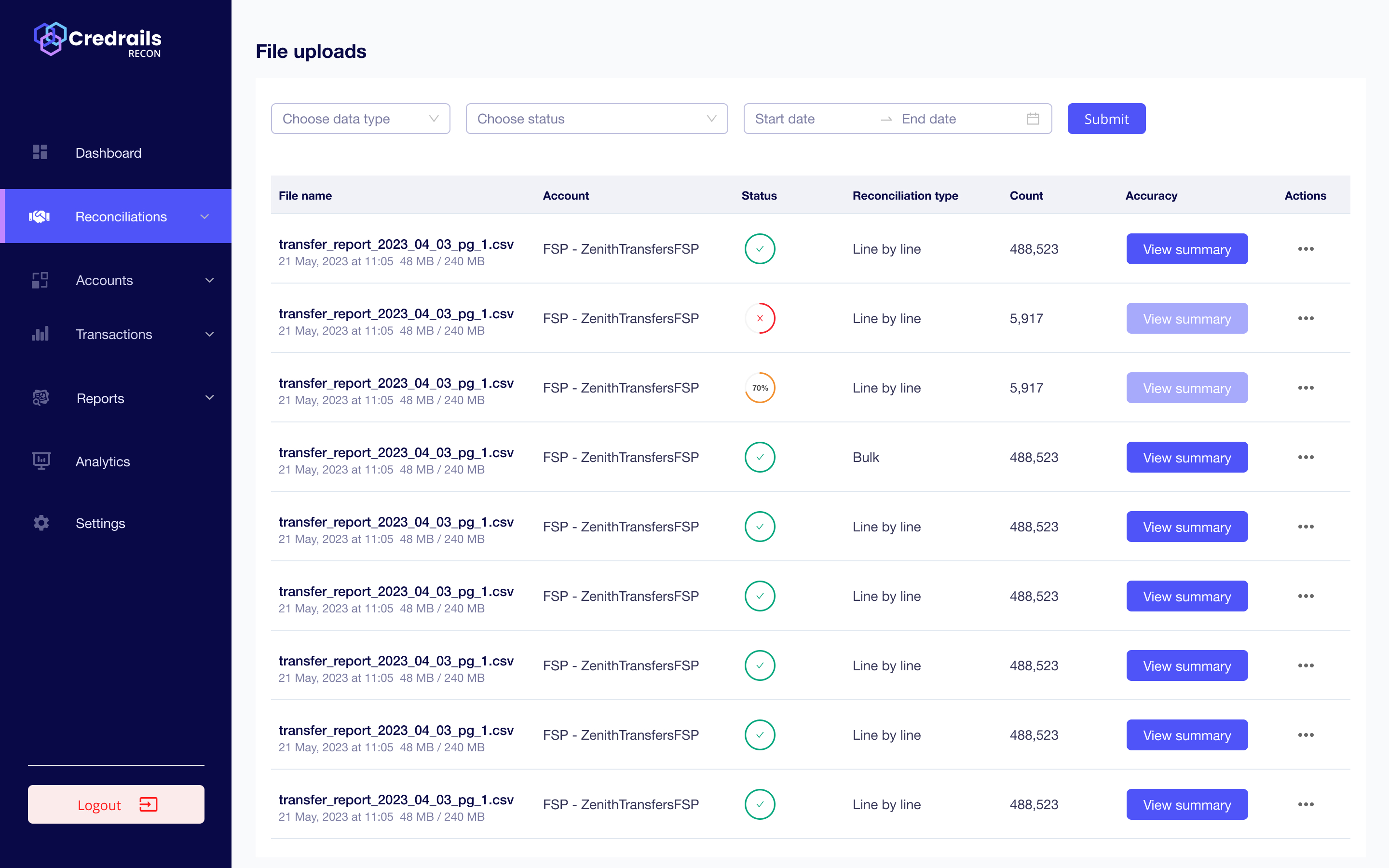The height and width of the screenshot is (868, 1389).
Task: Click the Accounts squares icon
Action: pyautogui.click(x=40, y=280)
